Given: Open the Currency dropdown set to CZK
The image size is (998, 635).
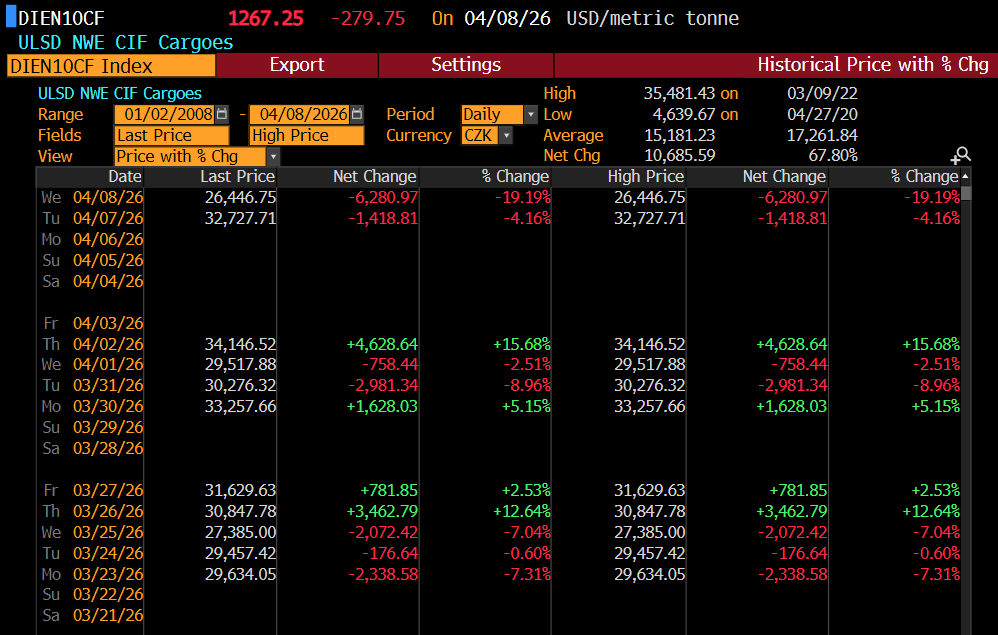Looking at the screenshot, I should point(506,135).
